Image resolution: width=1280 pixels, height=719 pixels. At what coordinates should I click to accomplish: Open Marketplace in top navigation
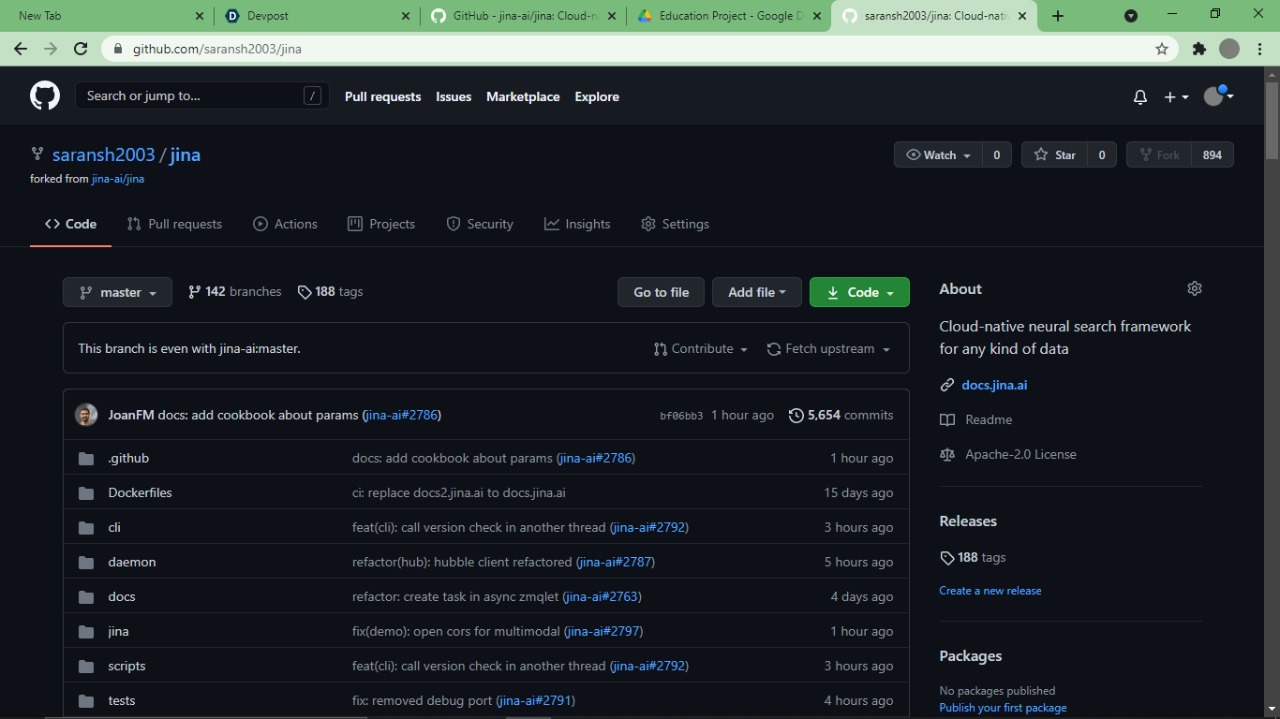click(523, 97)
